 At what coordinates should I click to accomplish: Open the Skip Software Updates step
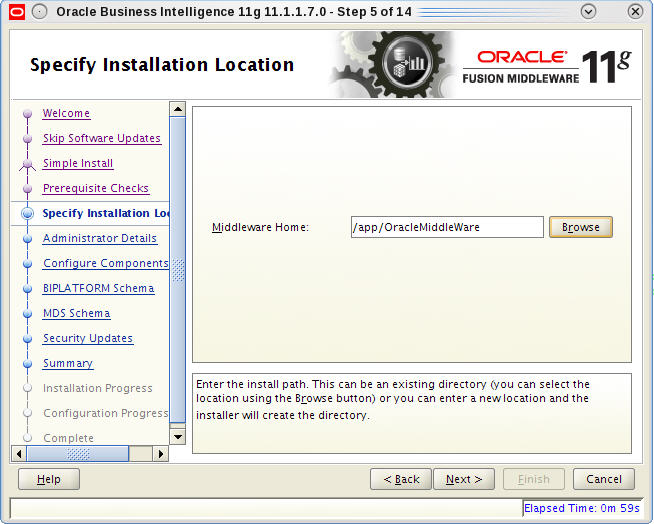tap(102, 138)
